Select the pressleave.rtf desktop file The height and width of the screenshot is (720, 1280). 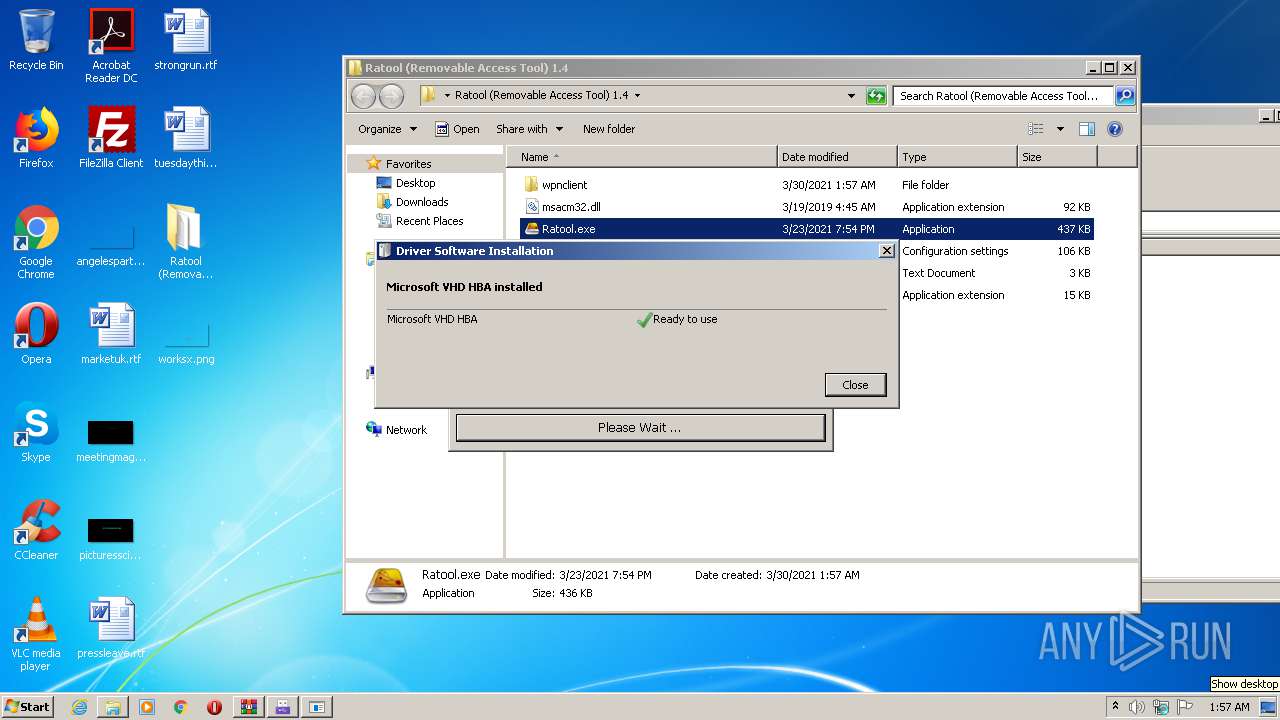[111, 628]
